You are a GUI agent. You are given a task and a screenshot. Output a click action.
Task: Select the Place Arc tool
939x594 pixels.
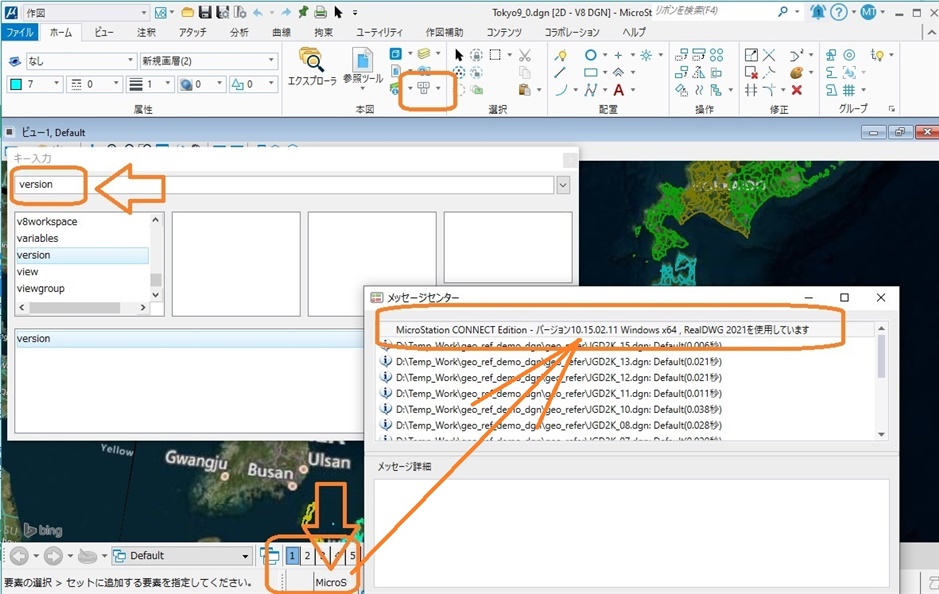coord(561,90)
